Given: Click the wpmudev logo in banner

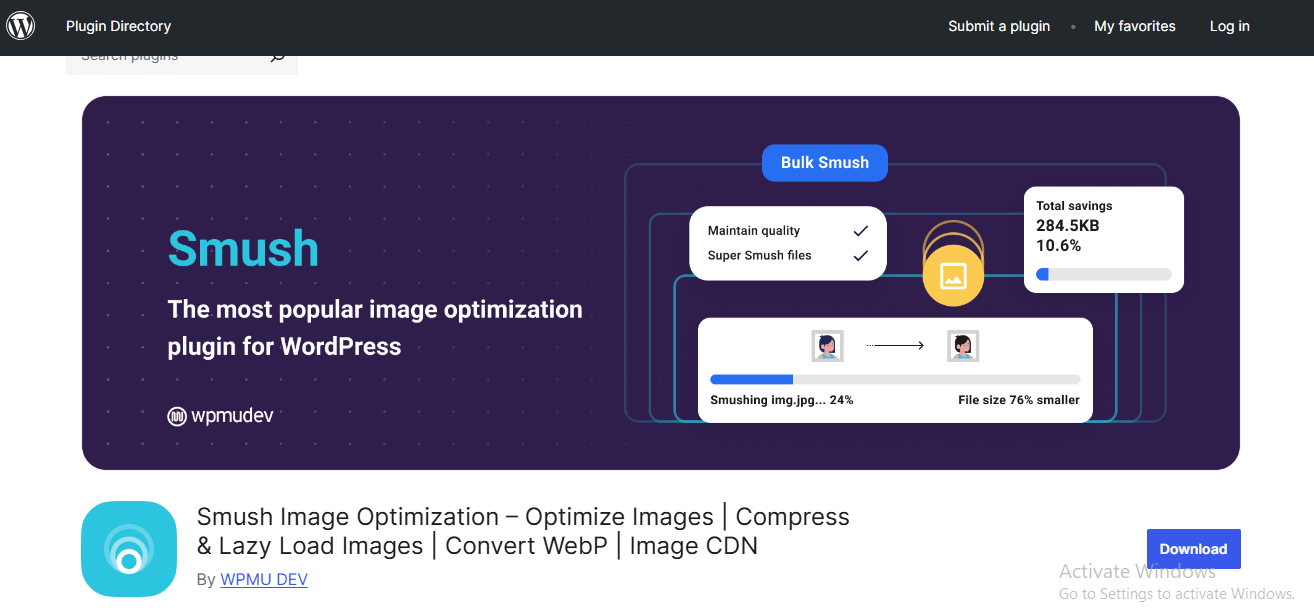Looking at the screenshot, I should click(220, 416).
